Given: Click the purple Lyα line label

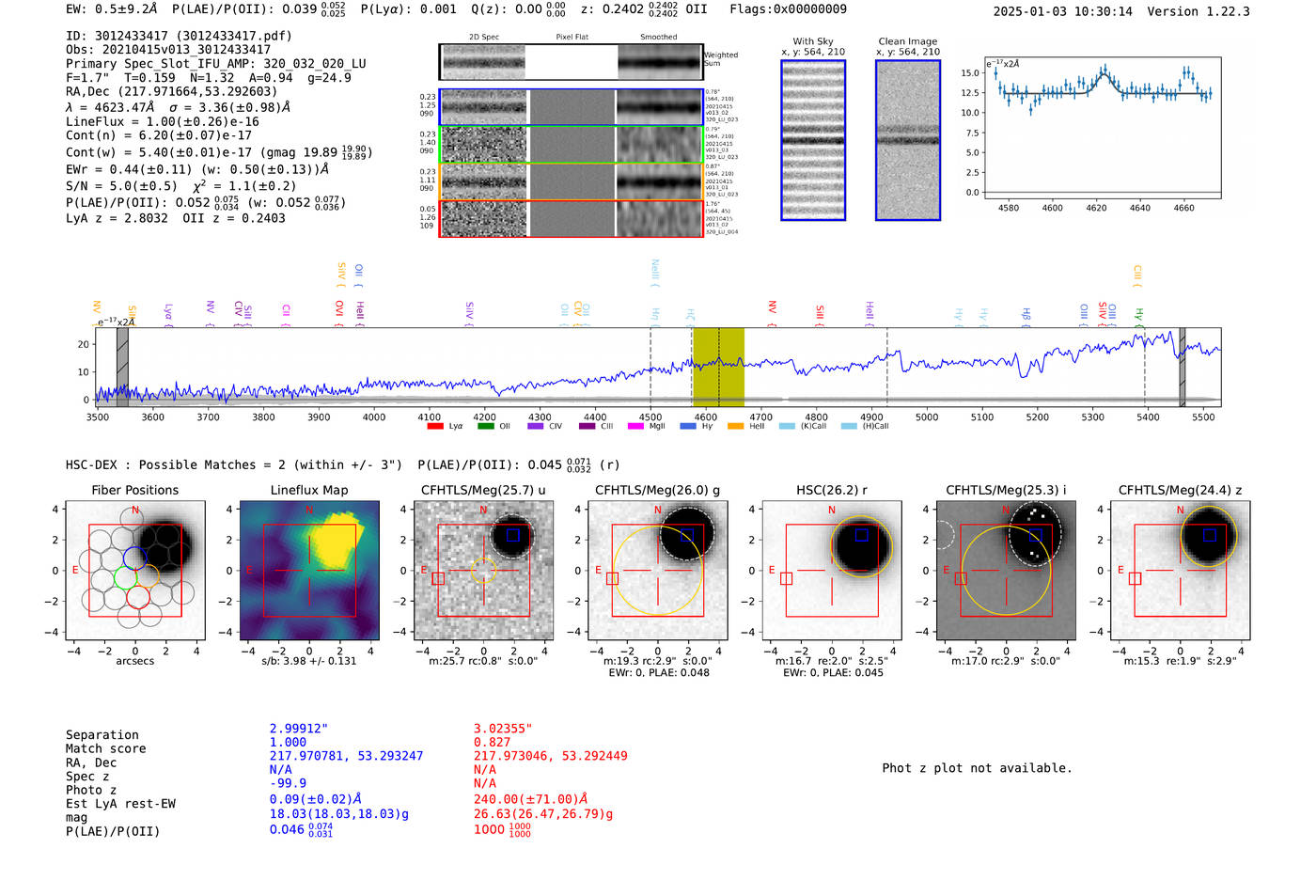Looking at the screenshot, I should (168, 314).
